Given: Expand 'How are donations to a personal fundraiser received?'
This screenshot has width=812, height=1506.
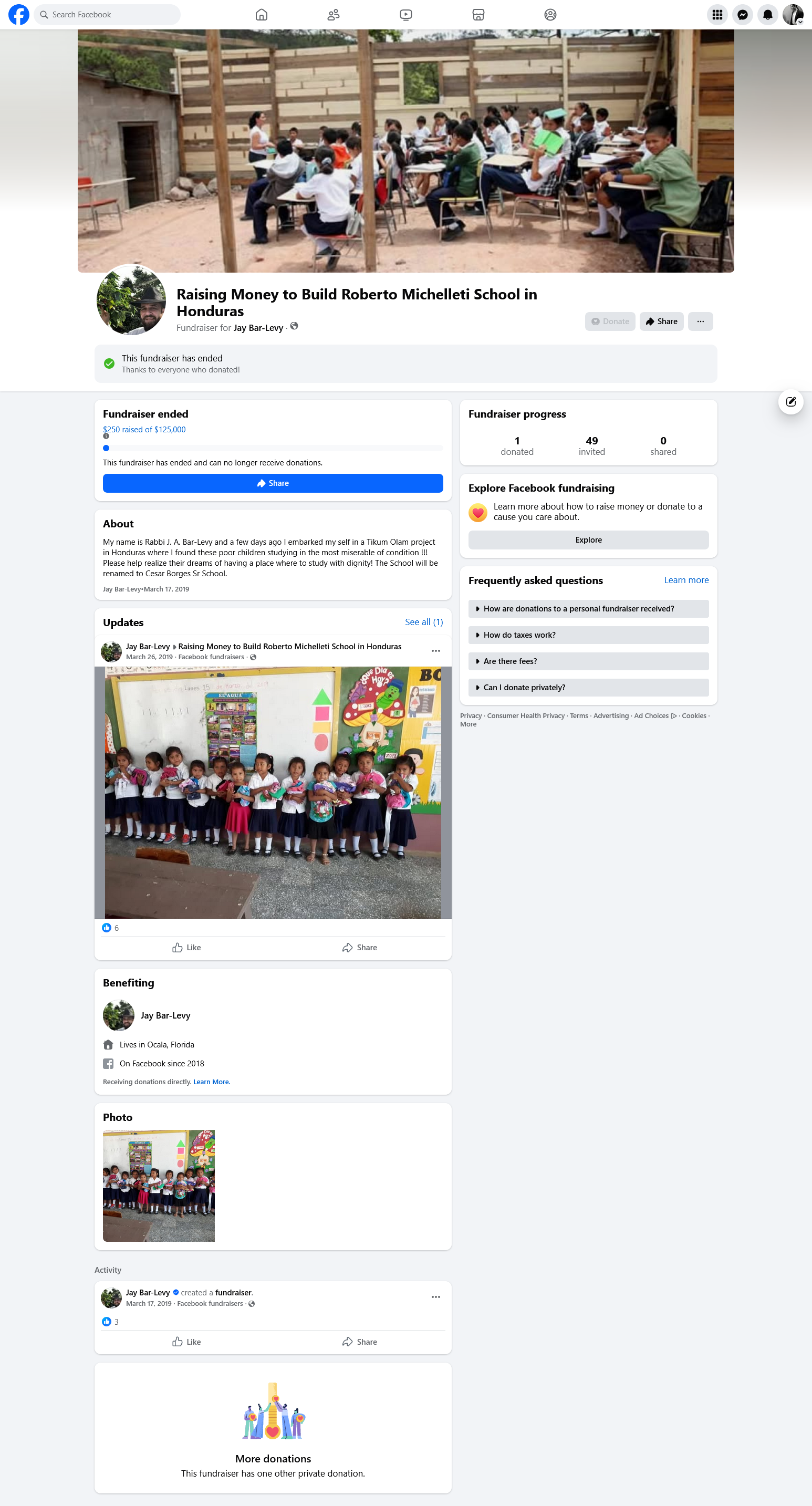Looking at the screenshot, I should (588, 609).
